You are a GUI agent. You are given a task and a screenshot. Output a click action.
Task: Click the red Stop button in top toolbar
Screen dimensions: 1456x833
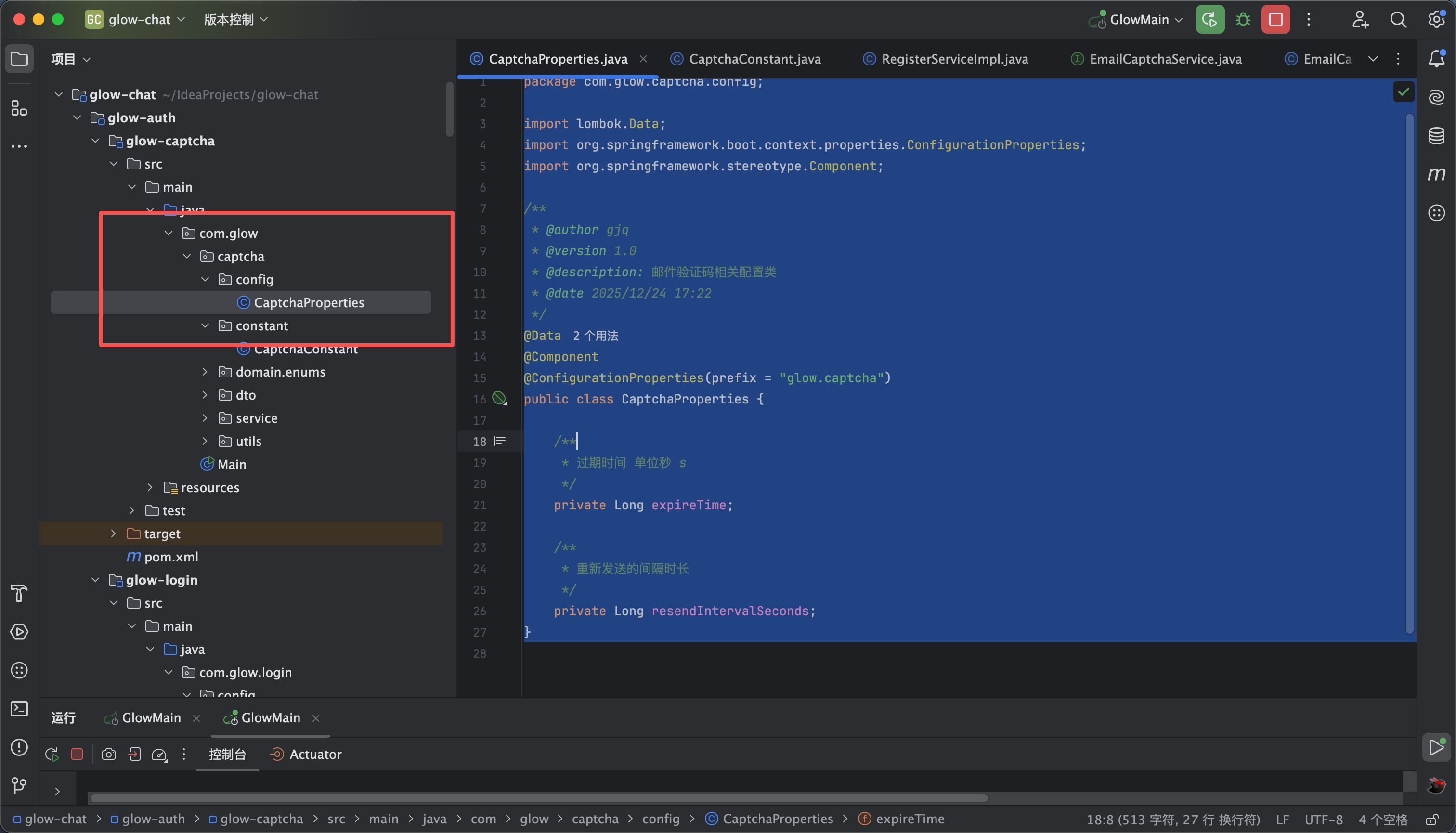(x=1275, y=19)
